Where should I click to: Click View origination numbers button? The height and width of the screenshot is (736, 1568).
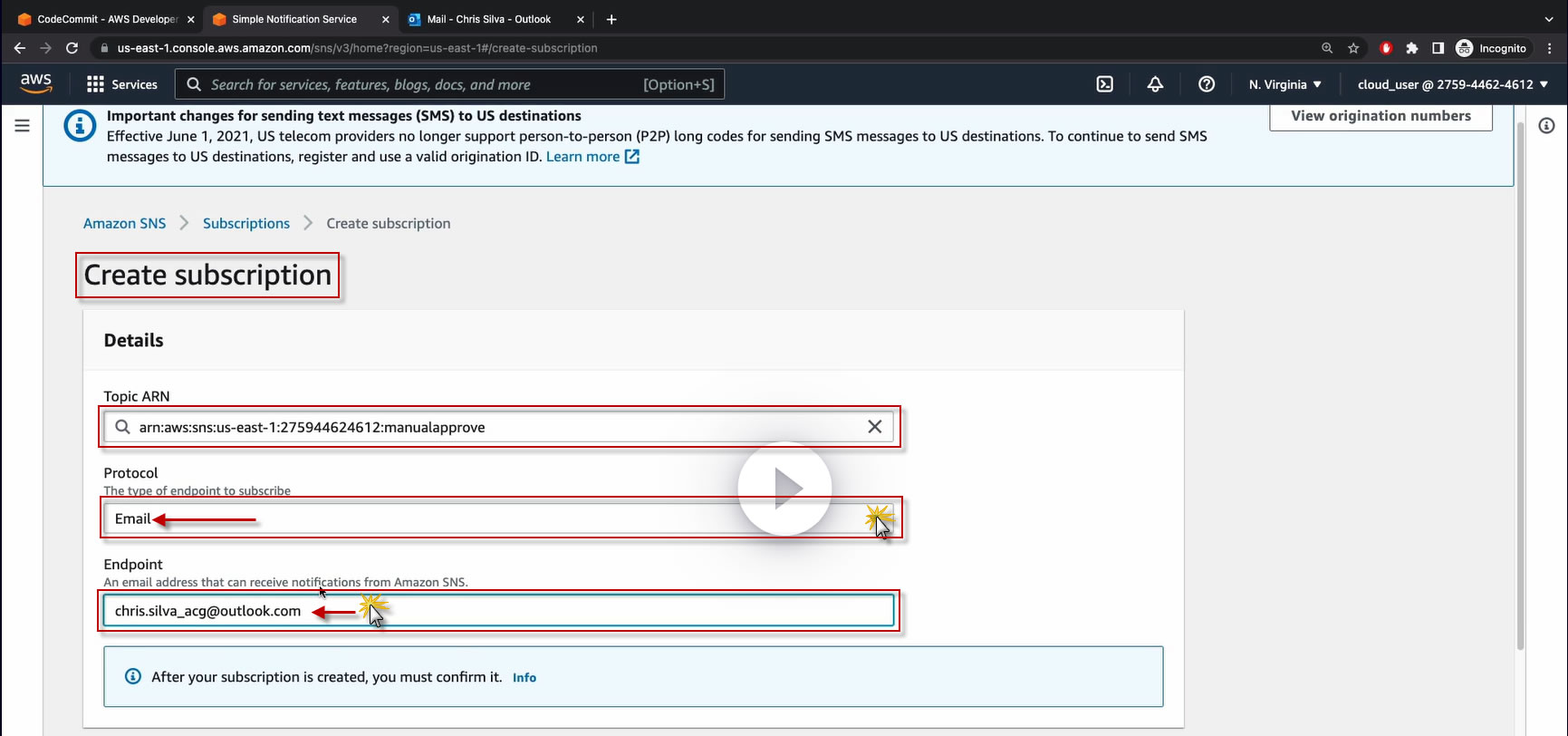point(1380,116)
